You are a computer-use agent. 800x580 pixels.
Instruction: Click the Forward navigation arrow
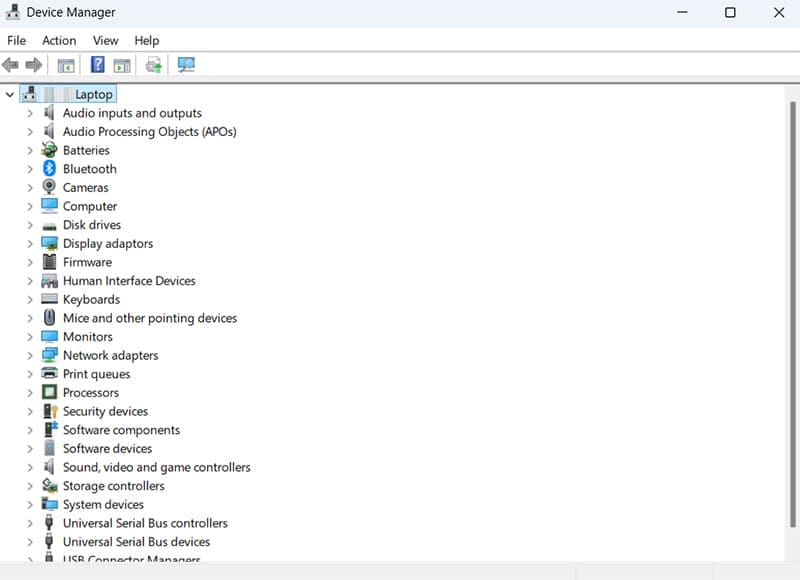click(33, 64)
